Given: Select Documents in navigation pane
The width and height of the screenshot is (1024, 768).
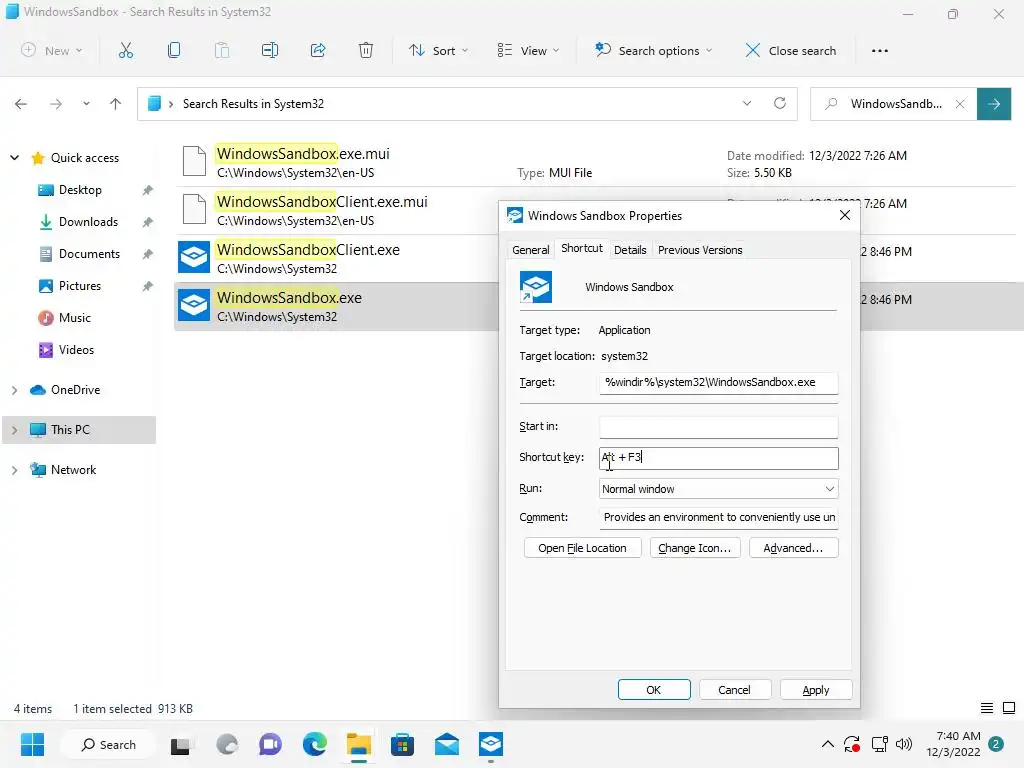Looking at the screenshot, I should pyautogui.click(x=89, y=254).
